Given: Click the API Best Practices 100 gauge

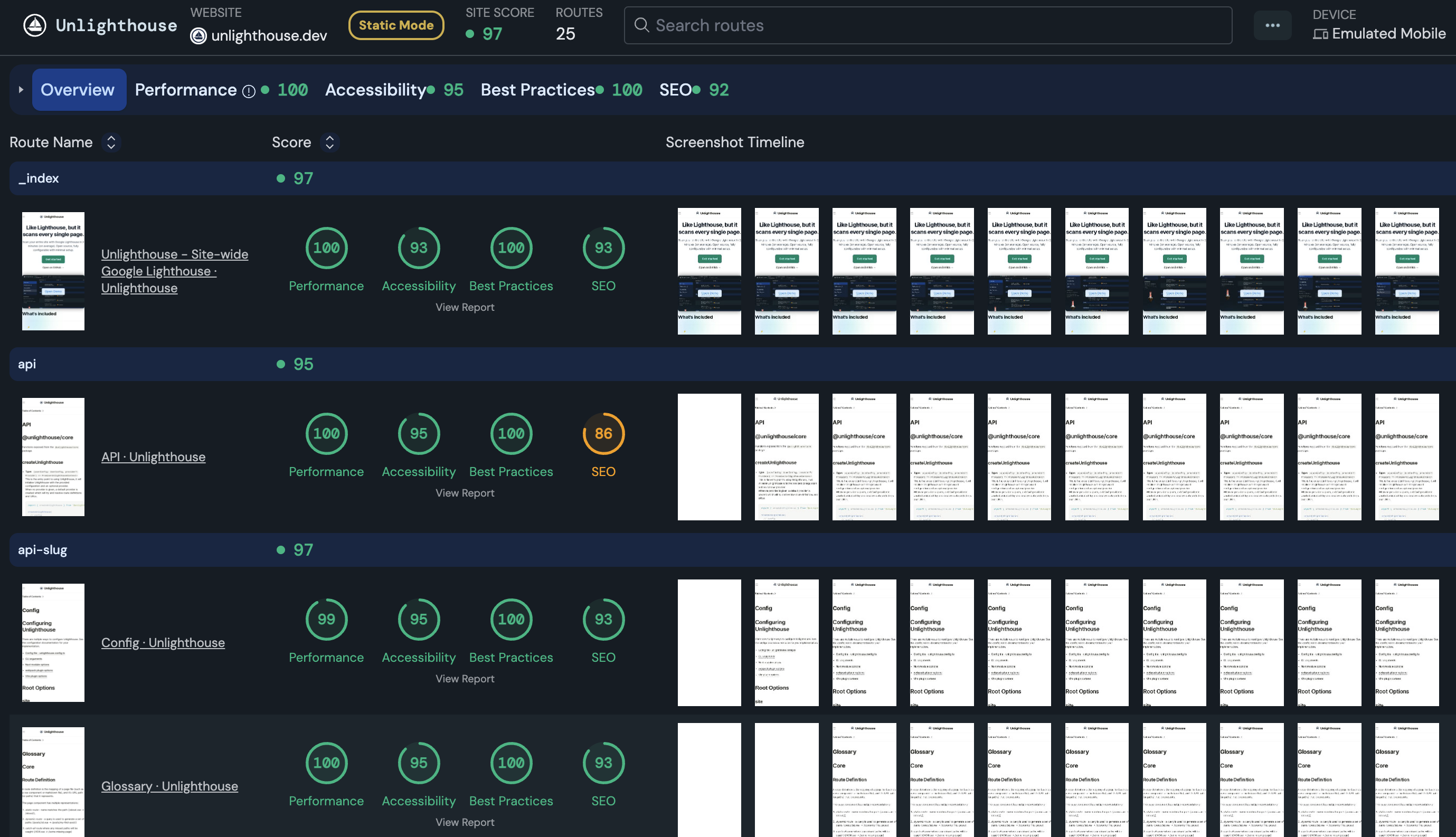Looking at the screenshot, I should coord(511,433).
